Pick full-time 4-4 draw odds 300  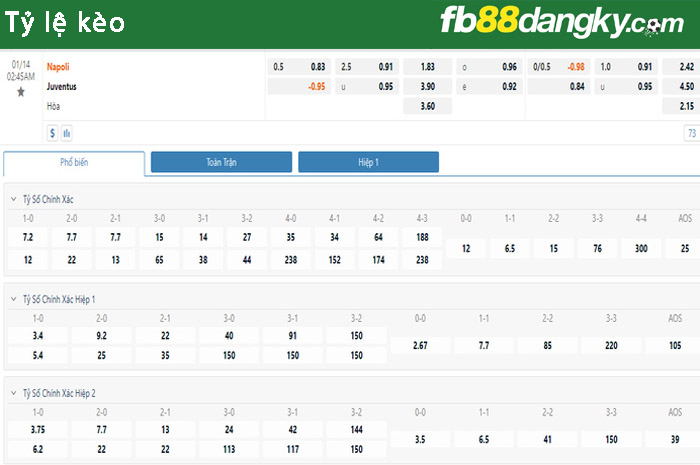point(641,249)
